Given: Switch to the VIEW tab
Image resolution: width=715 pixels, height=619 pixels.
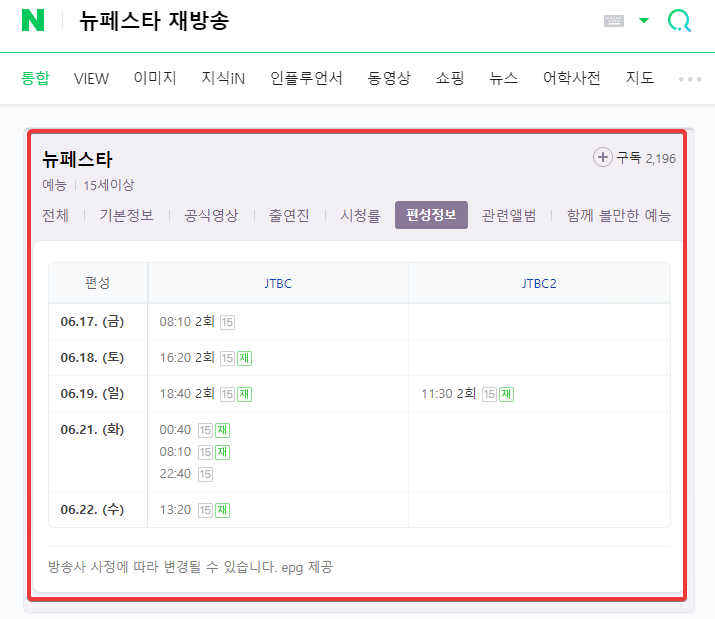Looking at the screenshot, I should click(91, 78).
